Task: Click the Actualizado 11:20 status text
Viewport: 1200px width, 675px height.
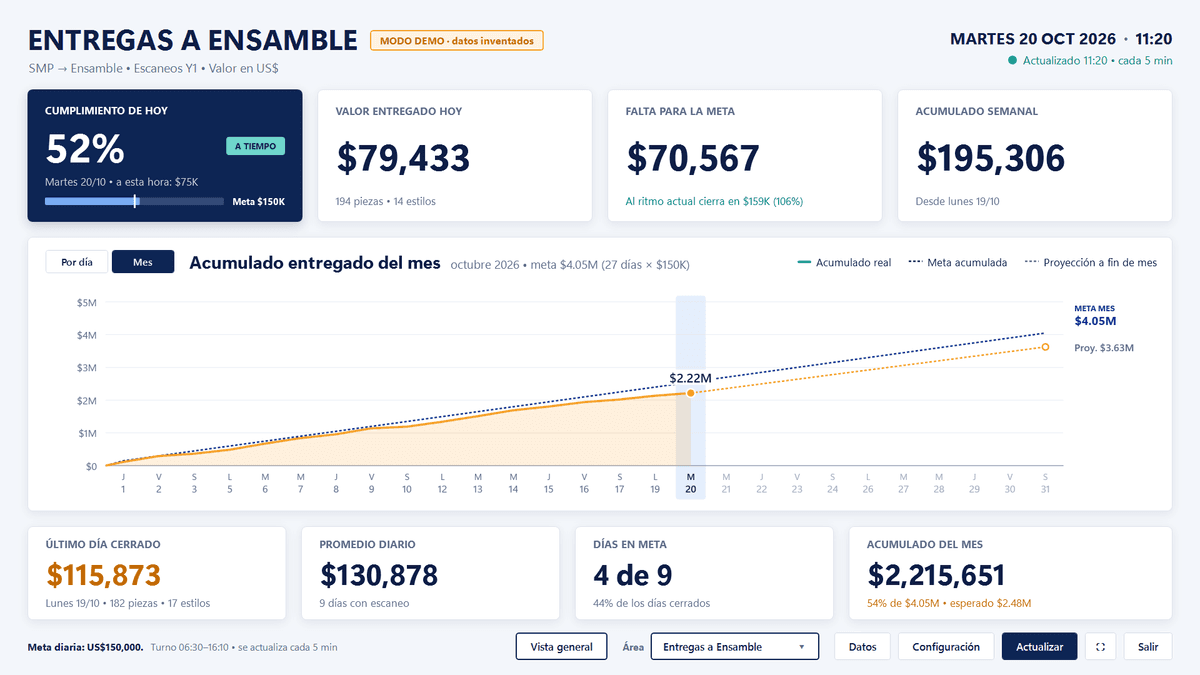Action: click(1097, 61)
